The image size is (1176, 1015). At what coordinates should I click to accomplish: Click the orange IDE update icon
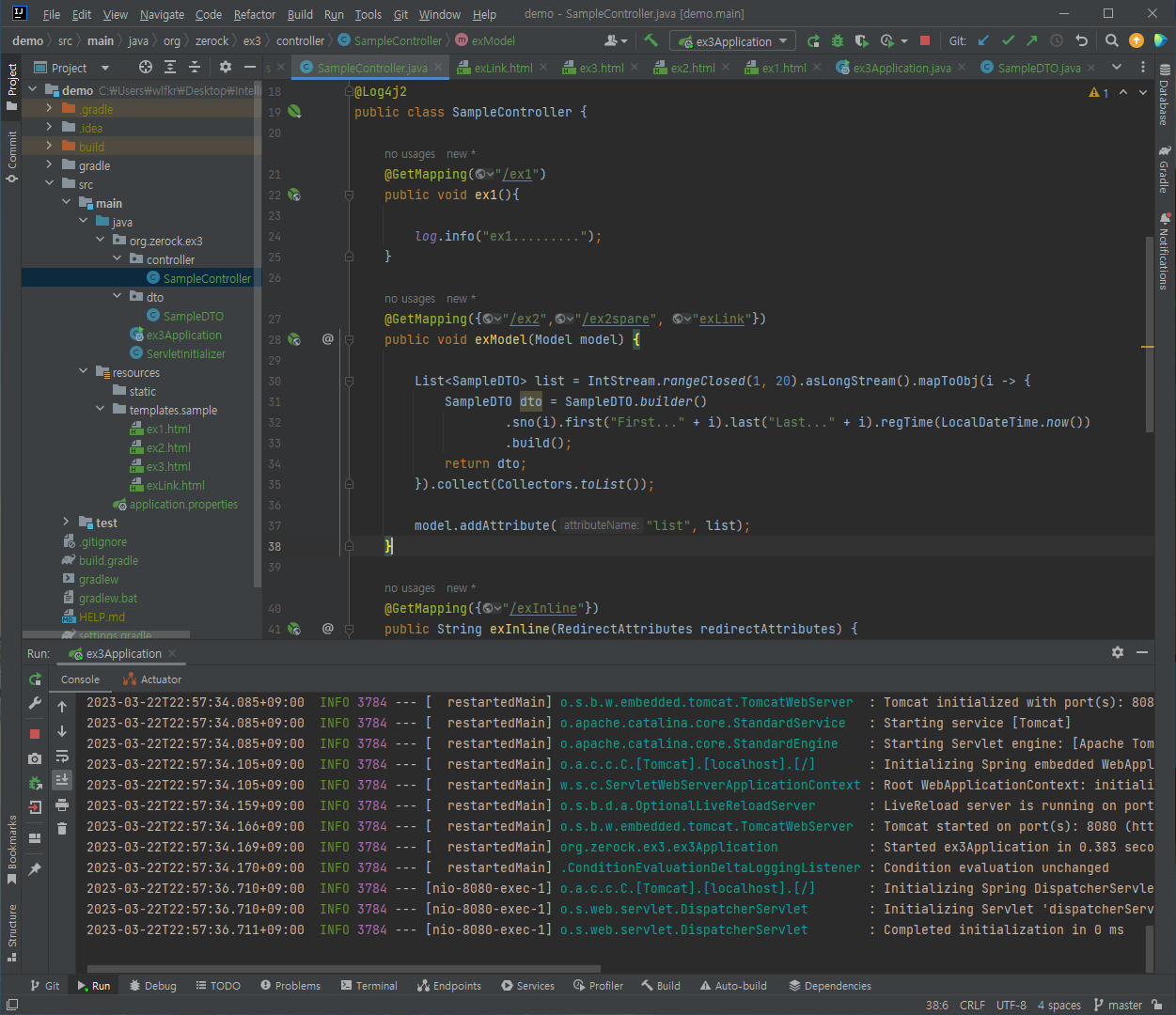coord(1137,40)
